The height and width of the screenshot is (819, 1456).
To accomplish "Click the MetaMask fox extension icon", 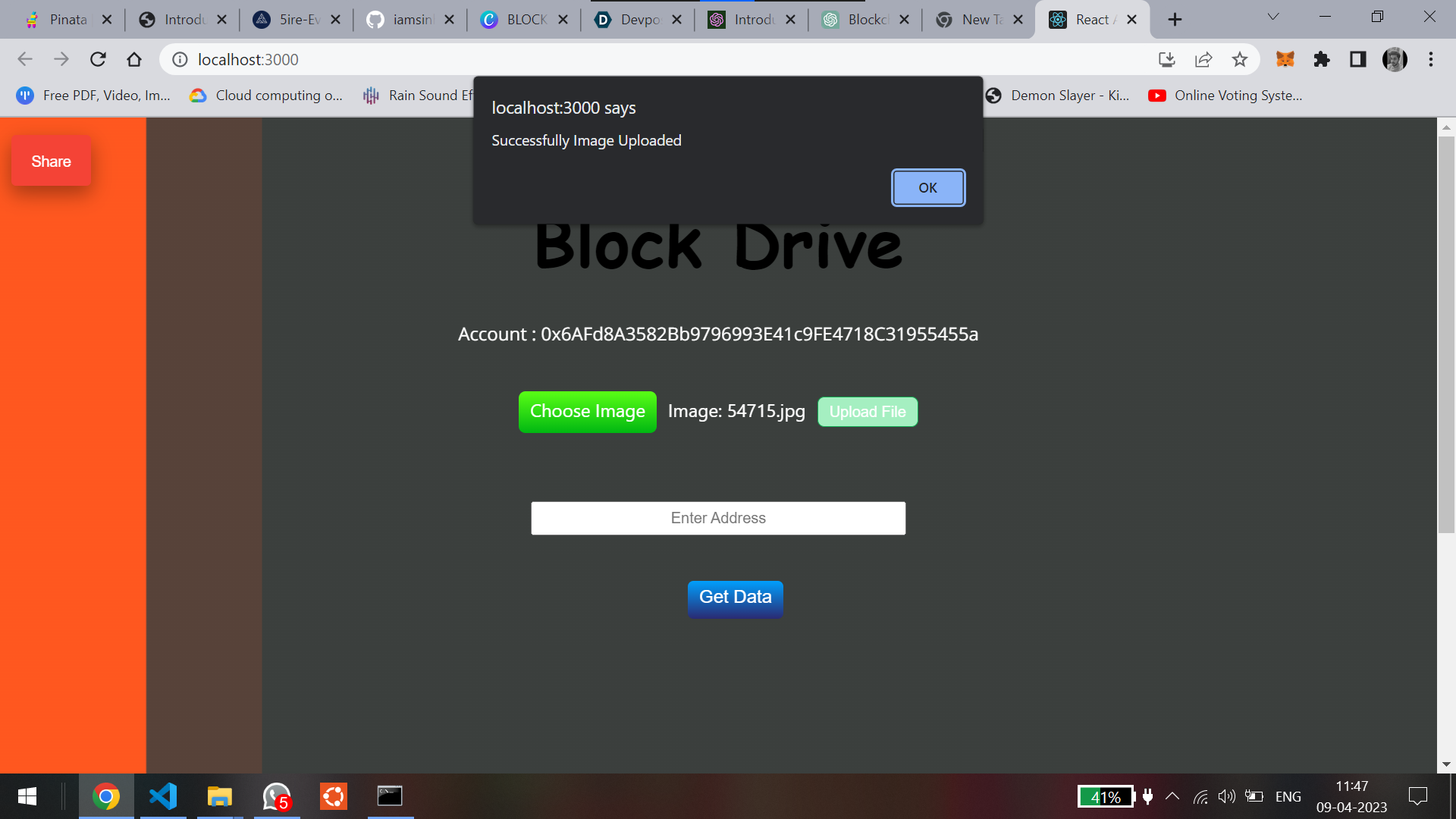I will click(x=1285, y=59).
